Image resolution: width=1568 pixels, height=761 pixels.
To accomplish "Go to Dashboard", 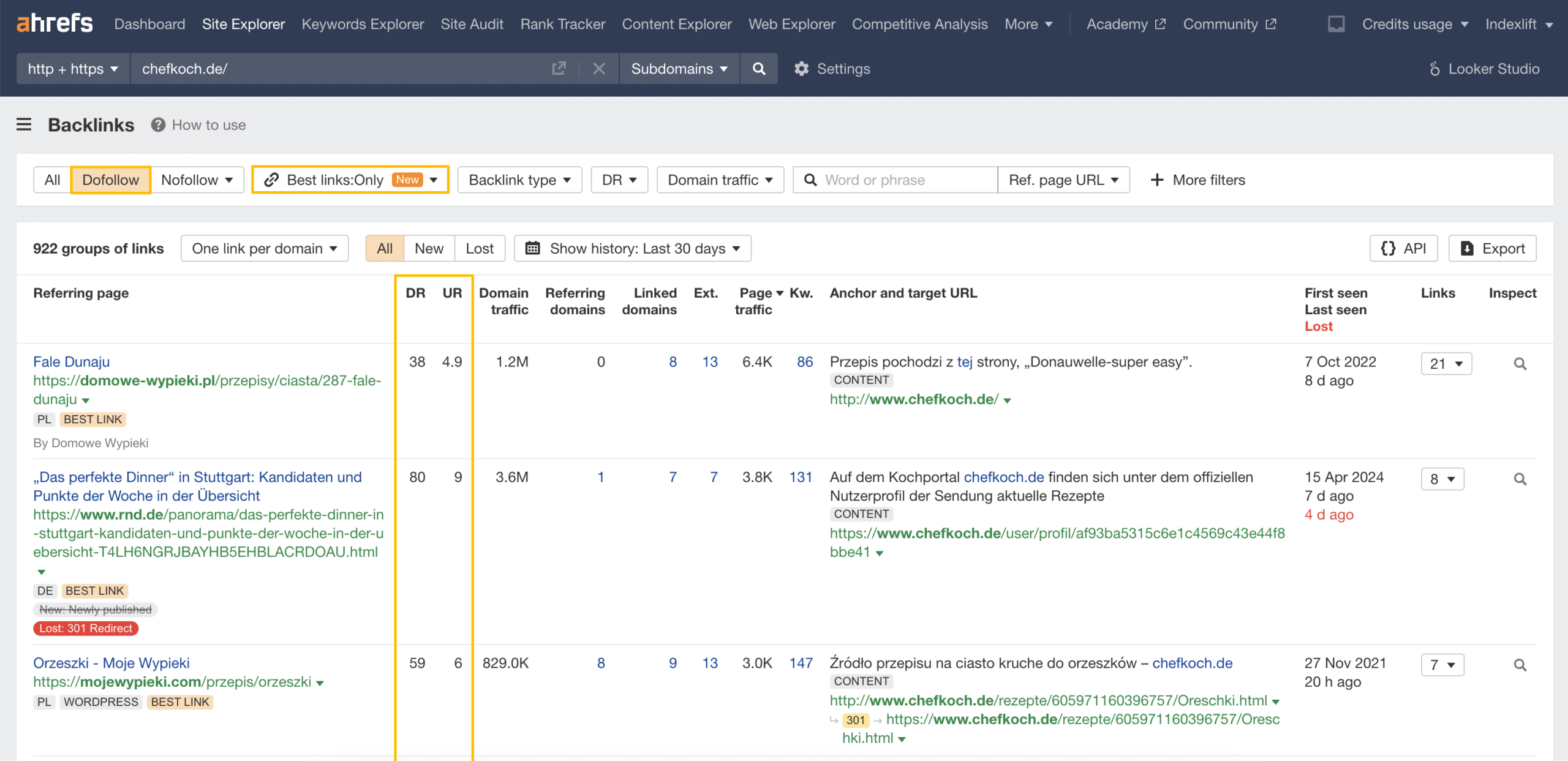I will coord(149,24).
